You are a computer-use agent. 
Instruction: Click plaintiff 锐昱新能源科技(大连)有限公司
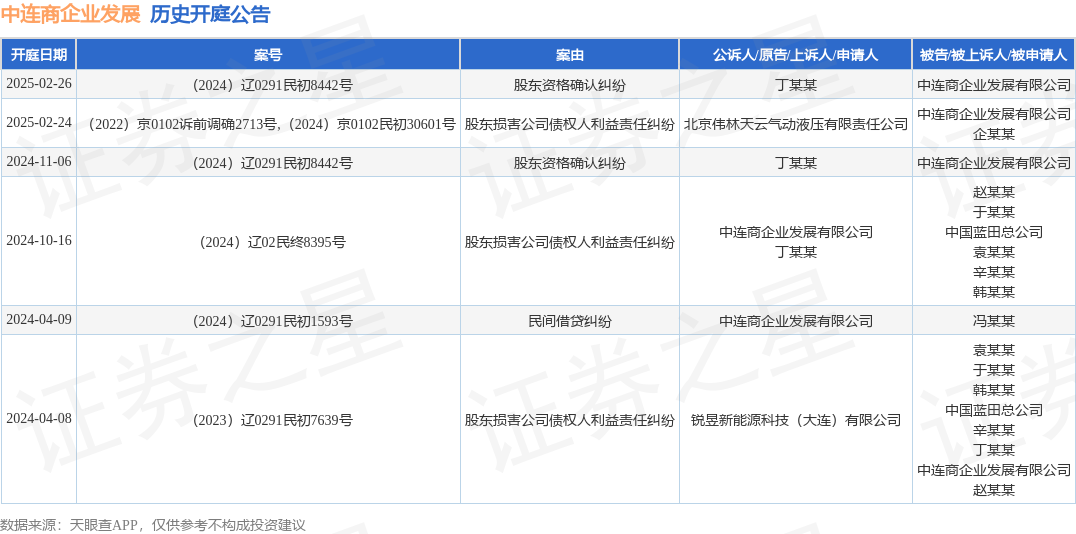click(x=796, y=420)
